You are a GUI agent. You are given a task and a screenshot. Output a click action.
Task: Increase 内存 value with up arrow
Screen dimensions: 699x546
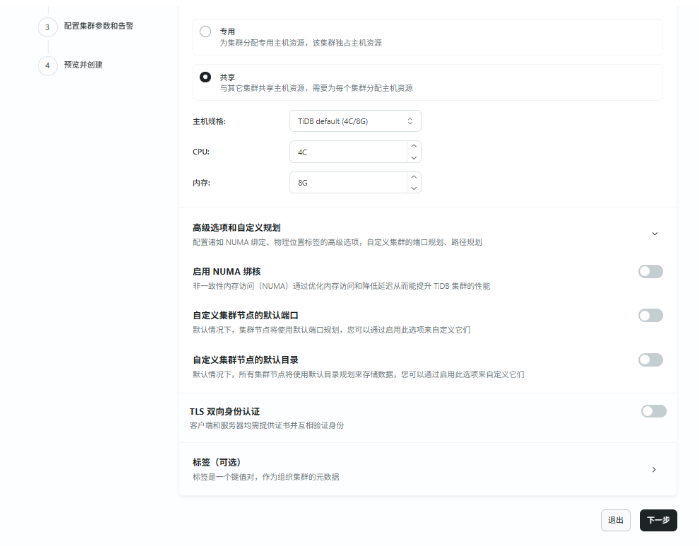[x=414, y=177]
